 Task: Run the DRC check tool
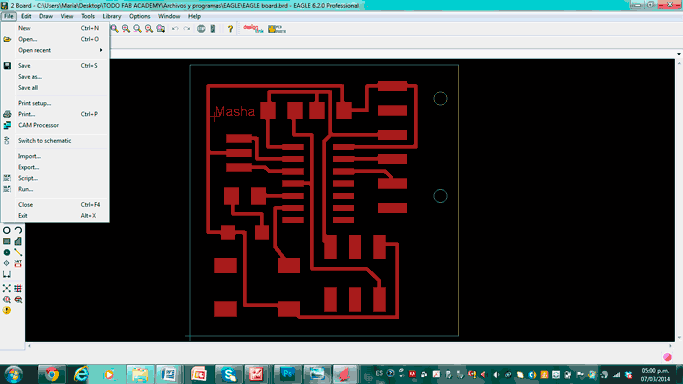tap(18, 300)
